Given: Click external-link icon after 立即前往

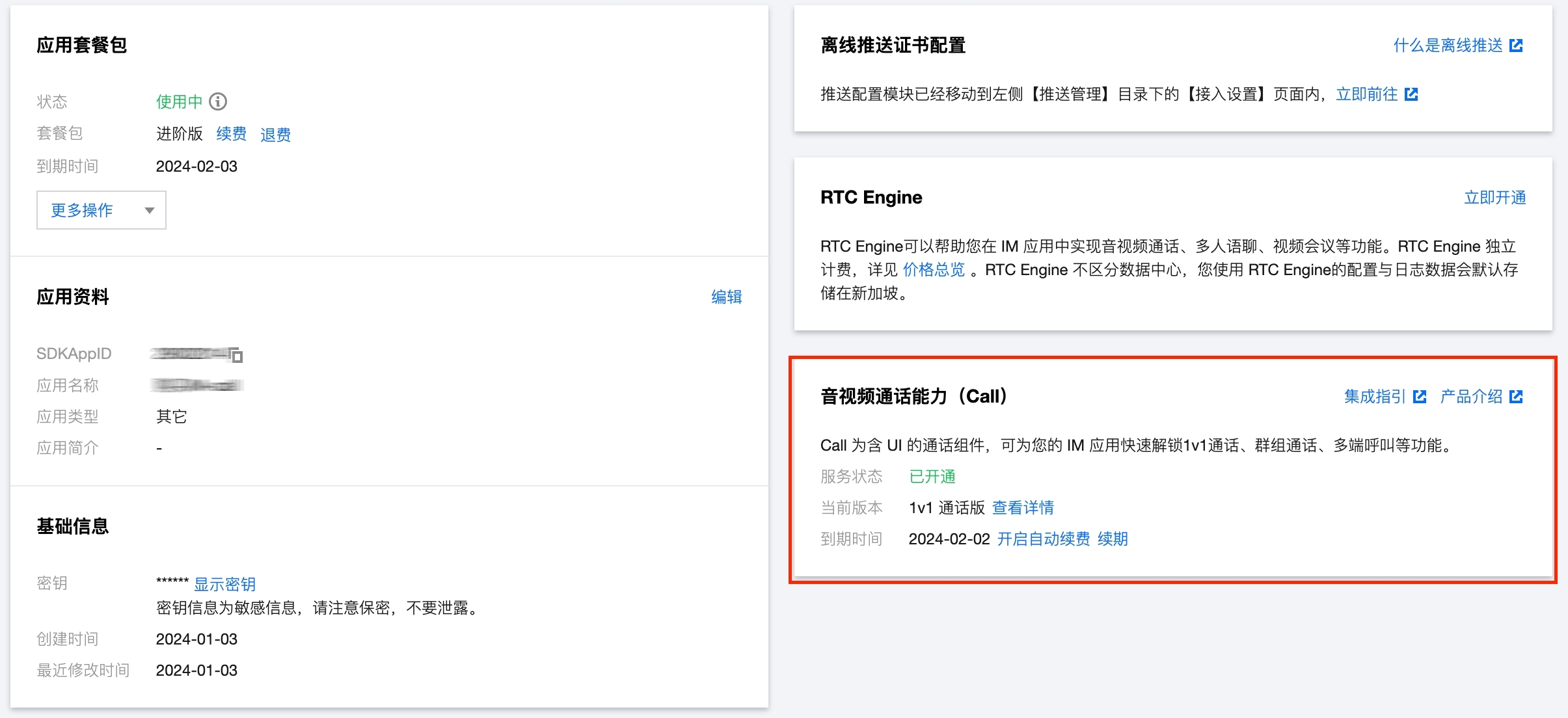Looking at the screenshot, I should click(1411, 95).
